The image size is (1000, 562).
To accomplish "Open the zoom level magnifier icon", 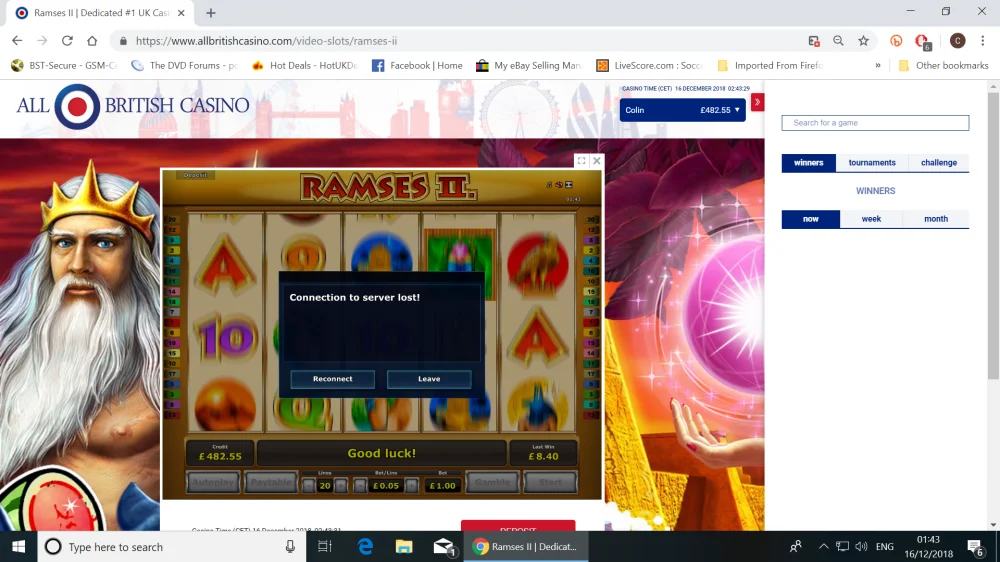I will point(838,41).
